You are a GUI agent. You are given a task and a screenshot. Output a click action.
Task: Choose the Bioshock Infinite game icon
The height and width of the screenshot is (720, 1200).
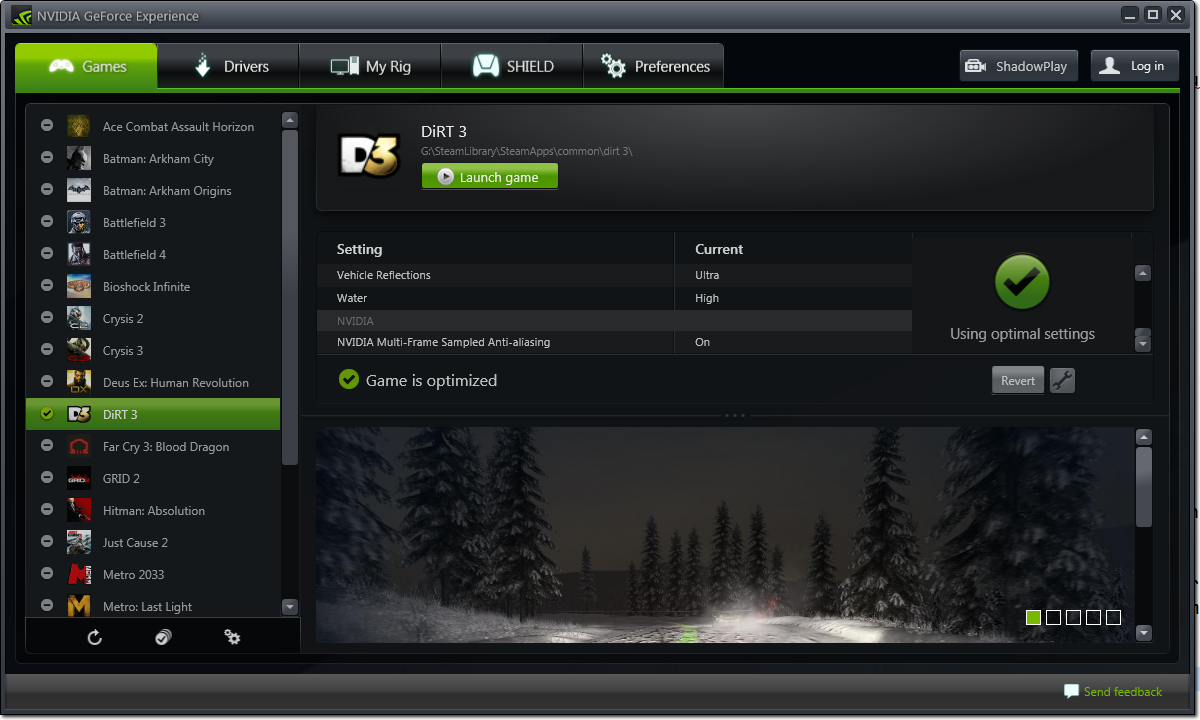tap(79, 286)
